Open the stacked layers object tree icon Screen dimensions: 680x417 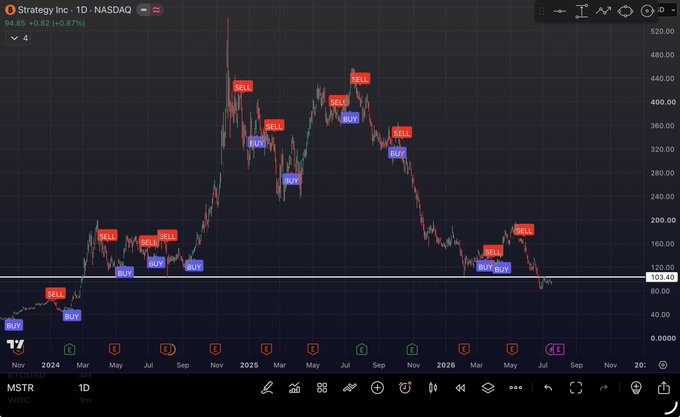tap(488, 388)
